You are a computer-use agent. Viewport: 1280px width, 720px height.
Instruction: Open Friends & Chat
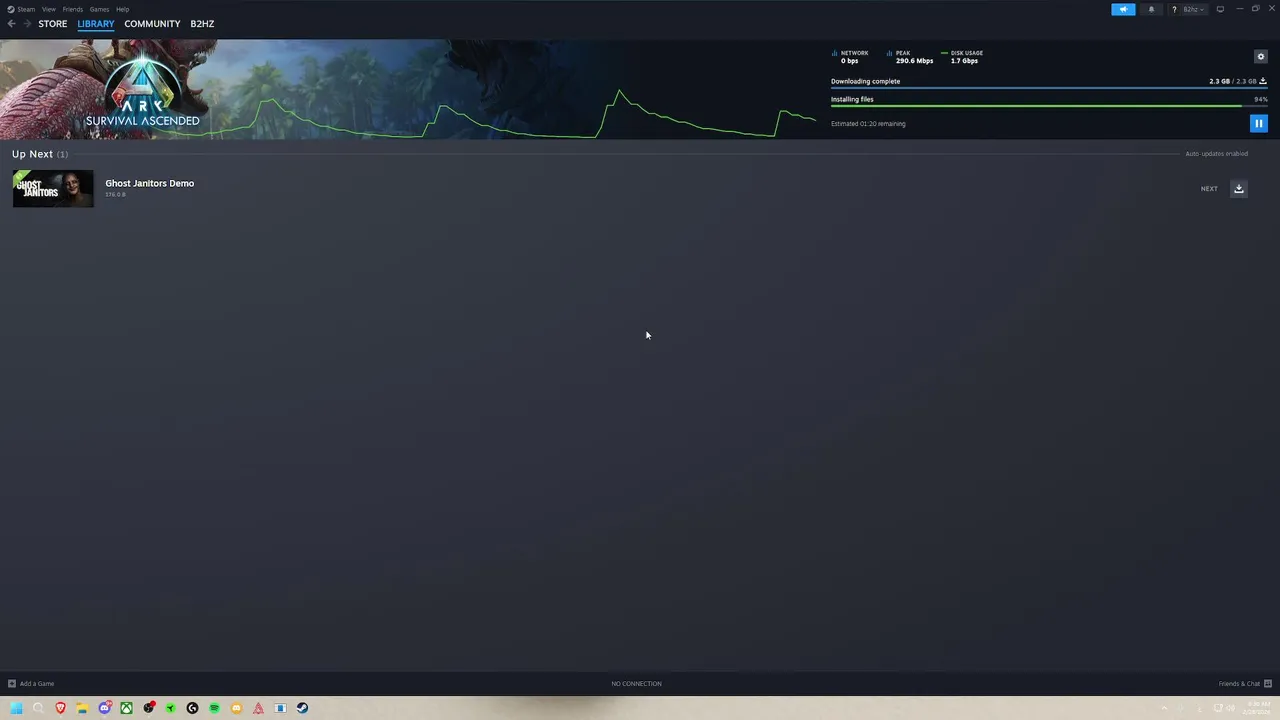tap(1245, 684)
